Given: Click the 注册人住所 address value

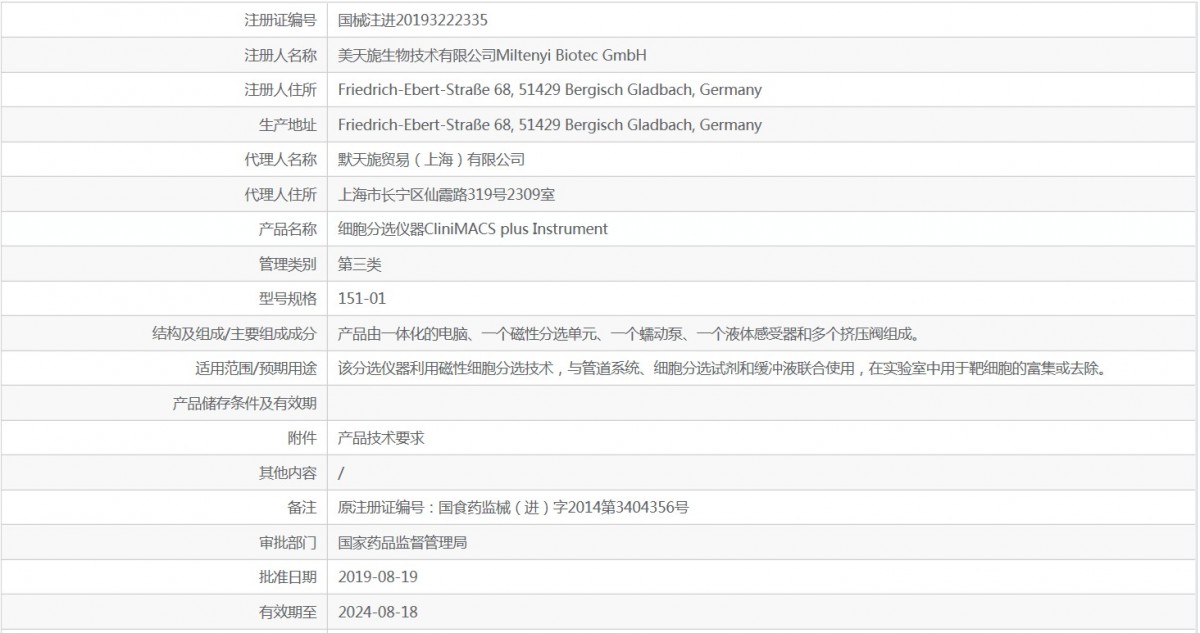Looking at the screenshot, I should point(549,90).
